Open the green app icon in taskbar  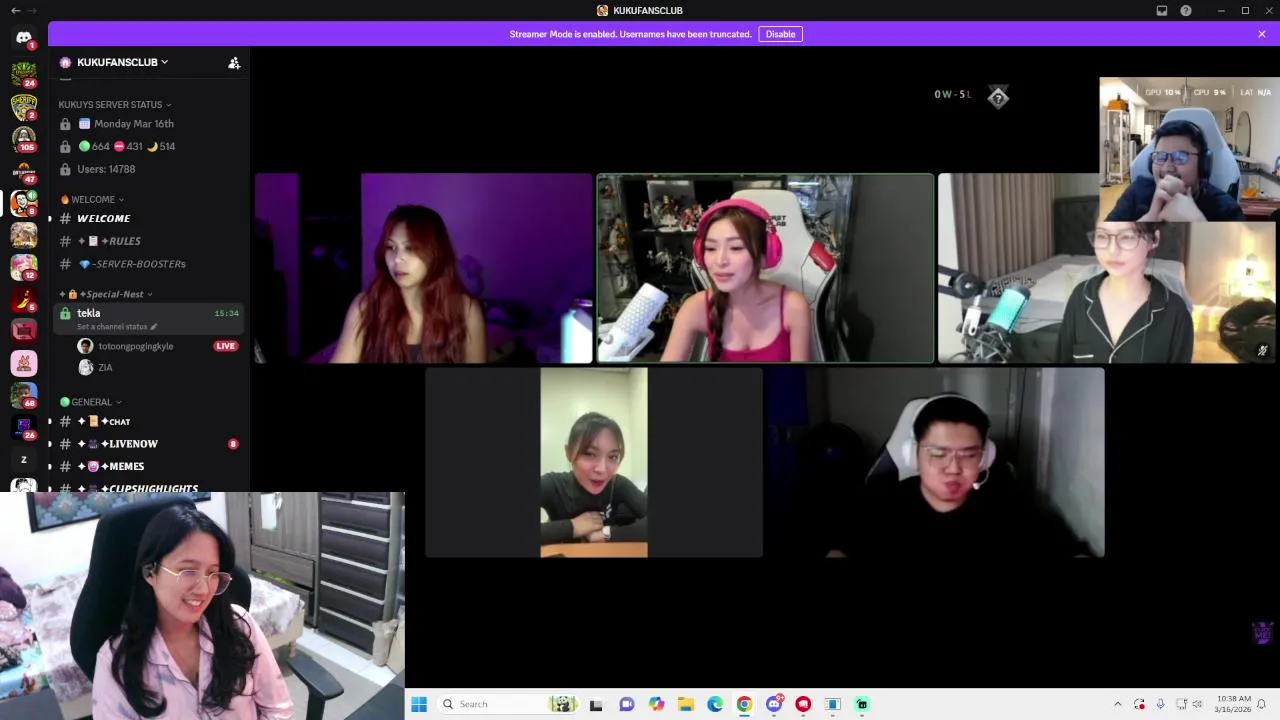tap(862, 704)
